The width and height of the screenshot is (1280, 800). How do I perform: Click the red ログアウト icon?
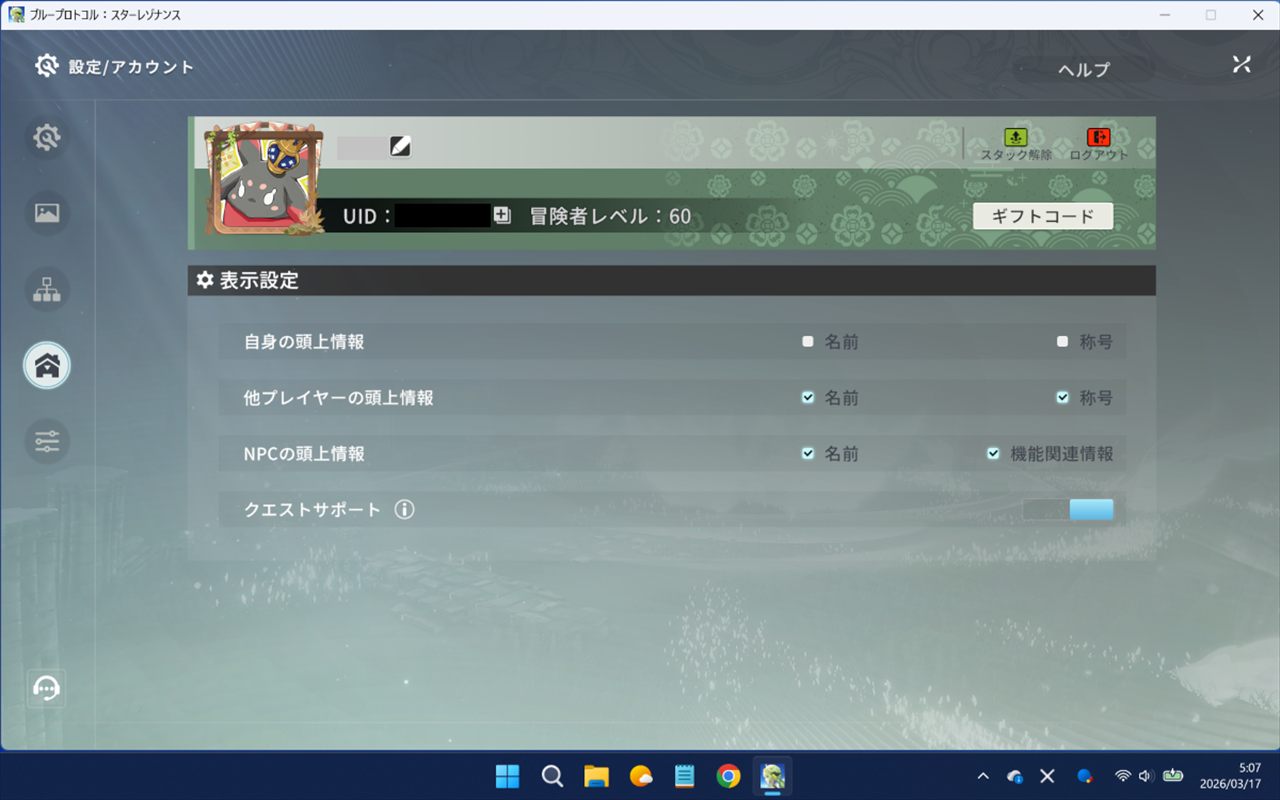(1098, 138)
